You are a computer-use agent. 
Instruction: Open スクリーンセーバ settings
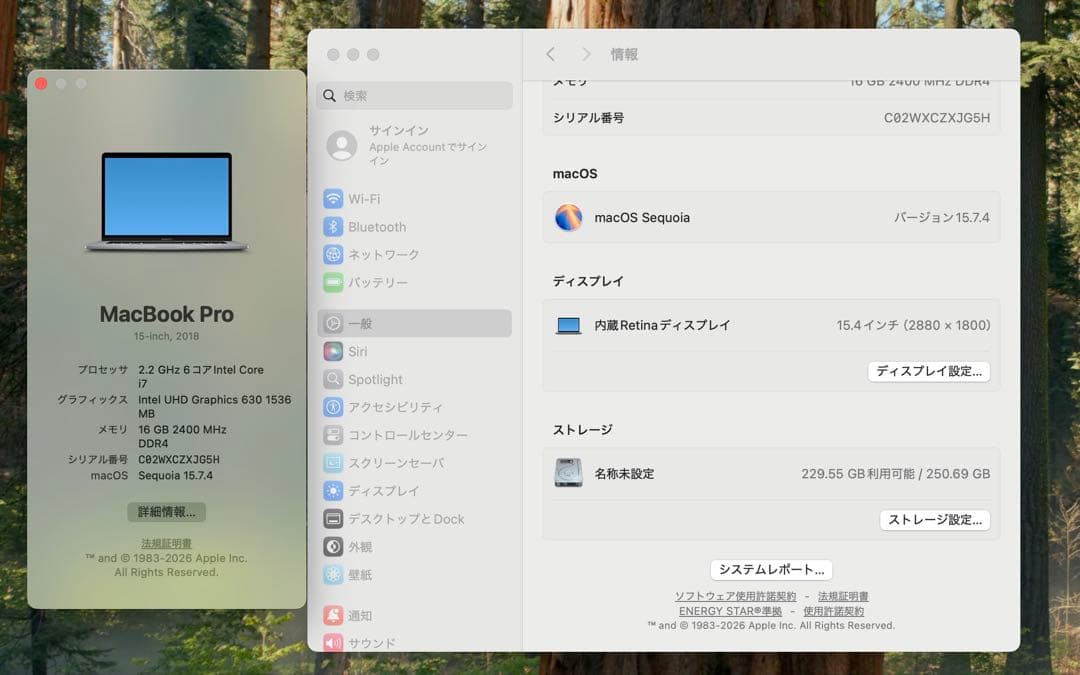[385, 462]
